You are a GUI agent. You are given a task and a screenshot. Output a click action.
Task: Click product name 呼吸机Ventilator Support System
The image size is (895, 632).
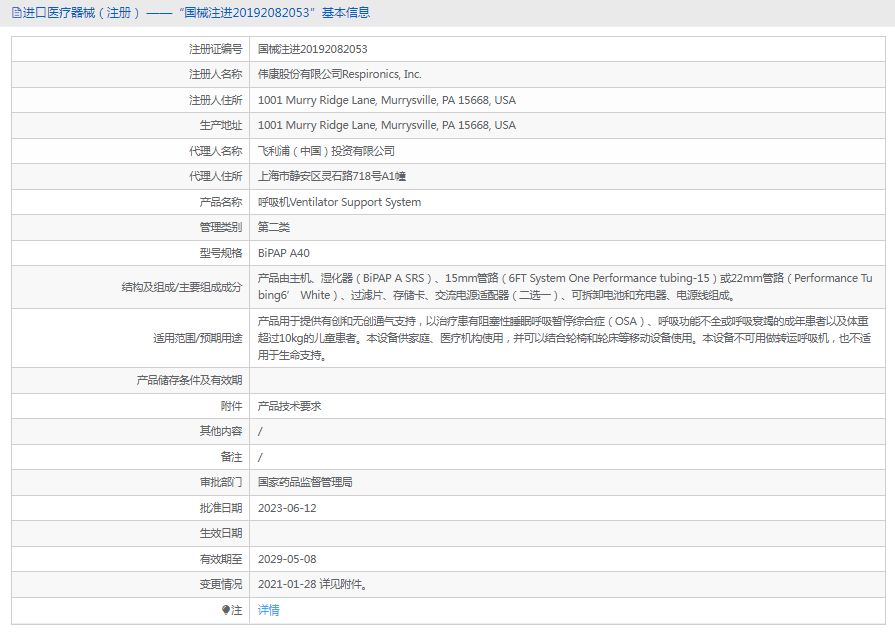pyautogui.click(x=339, y=202)
